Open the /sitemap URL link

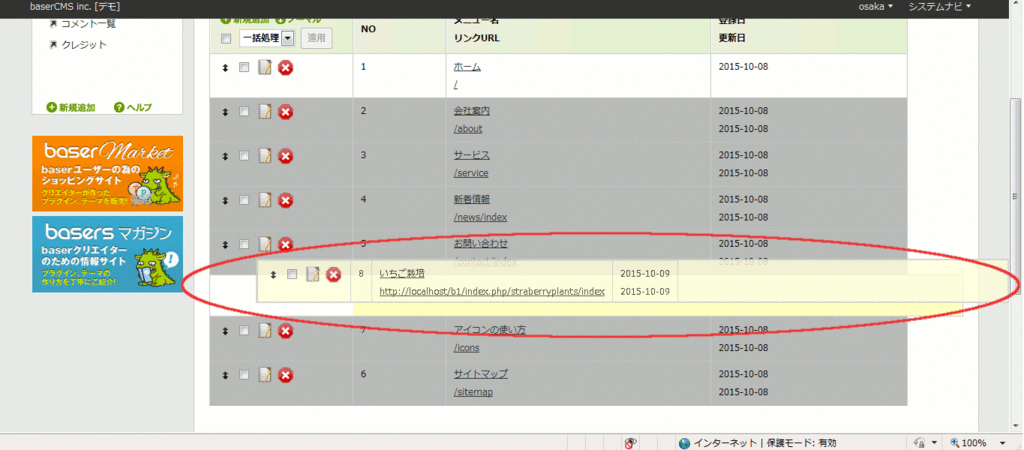point(473,392)
